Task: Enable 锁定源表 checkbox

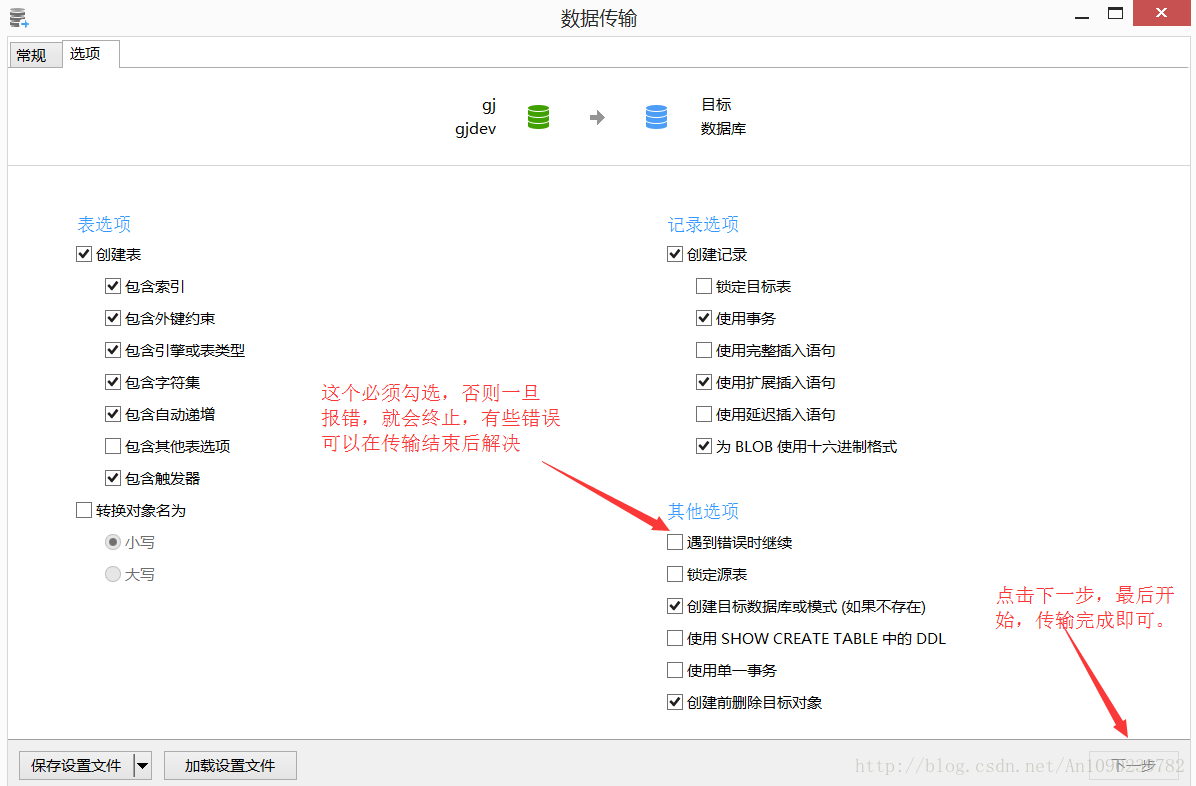Action: 675,575
